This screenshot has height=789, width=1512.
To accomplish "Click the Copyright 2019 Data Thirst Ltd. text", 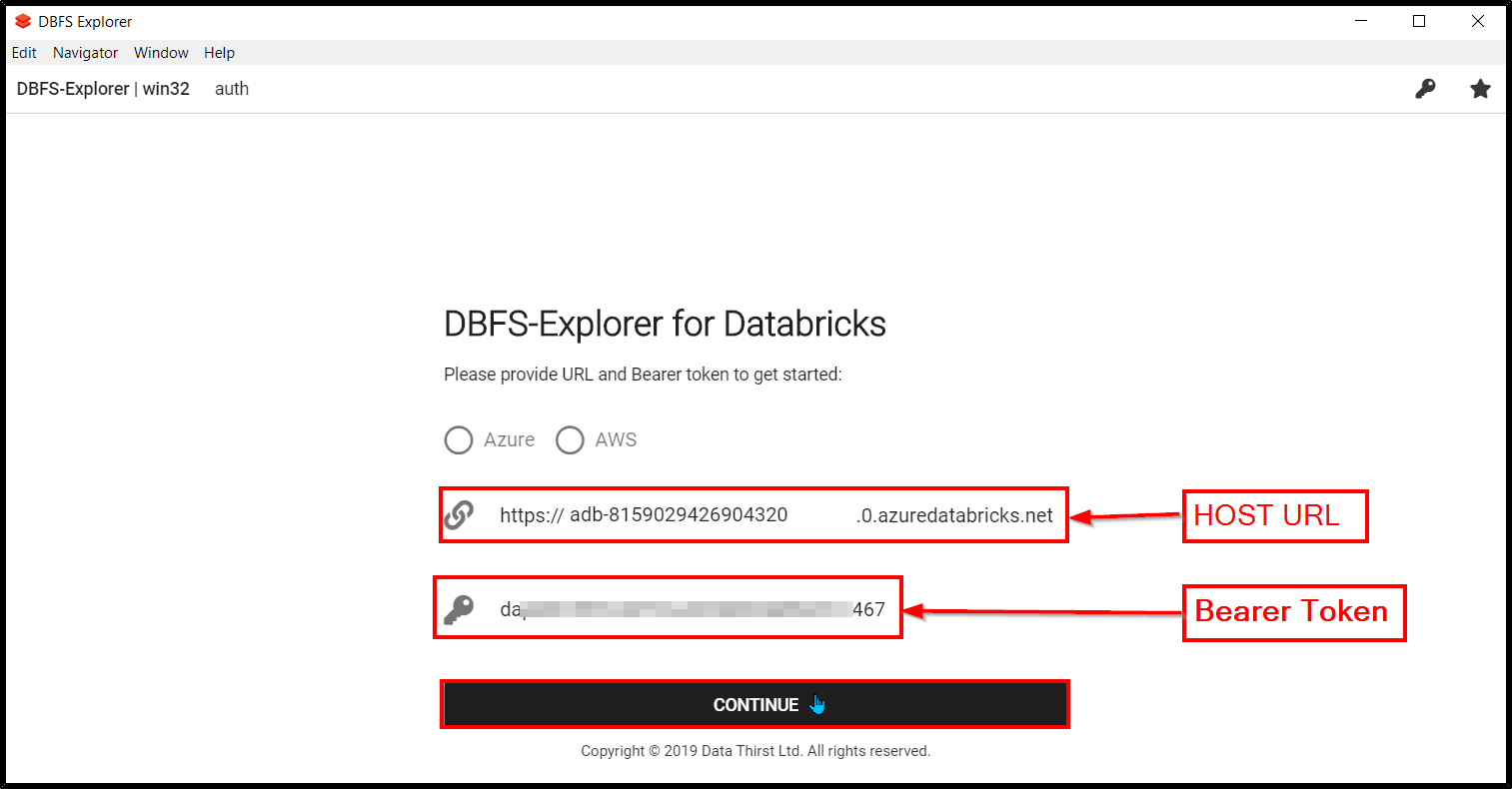I will [x=756, y=751].
